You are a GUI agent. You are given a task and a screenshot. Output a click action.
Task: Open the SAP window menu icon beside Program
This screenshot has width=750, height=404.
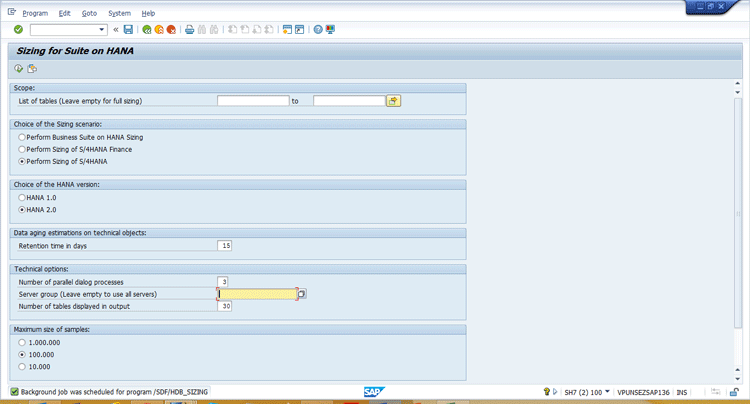[x=11, y=12]
